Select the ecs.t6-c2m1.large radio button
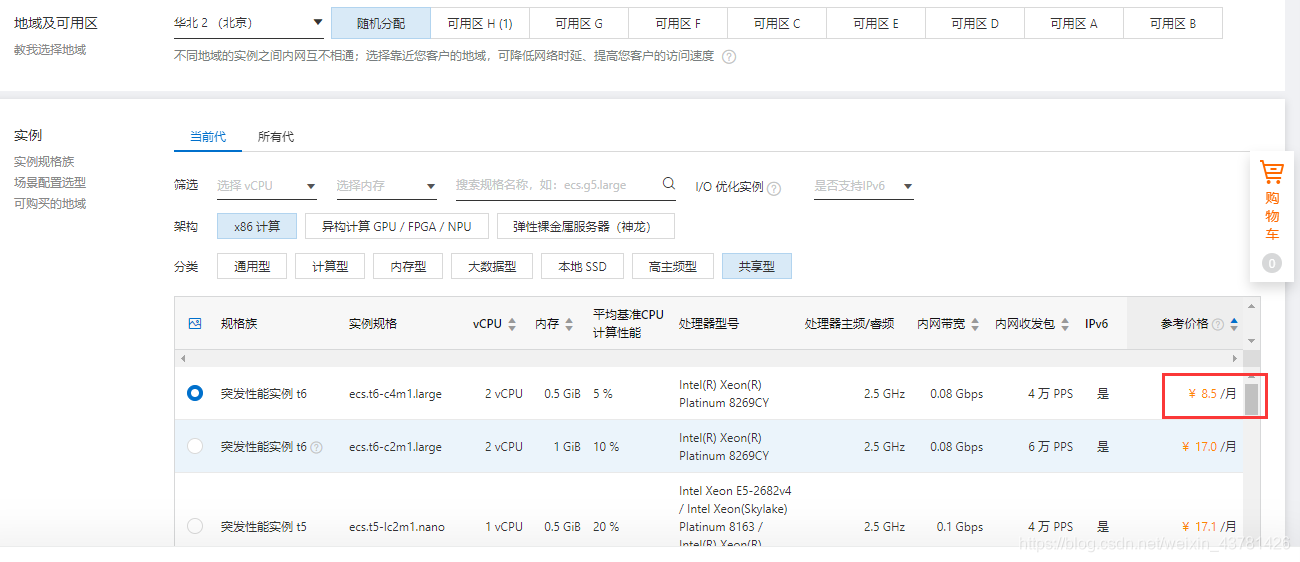Viewport: 1300px width, 562px height. (x=195, y=446)
